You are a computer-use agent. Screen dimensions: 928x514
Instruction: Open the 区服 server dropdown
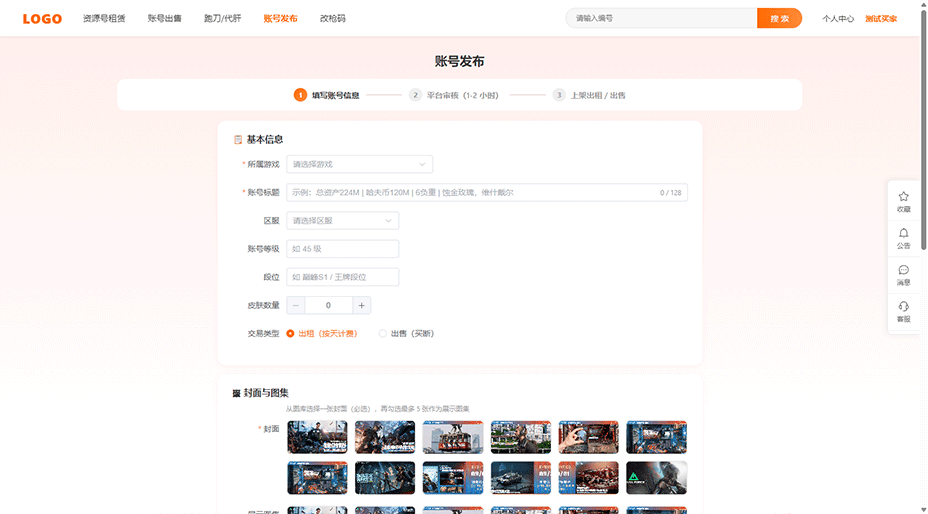coord(343,220)
